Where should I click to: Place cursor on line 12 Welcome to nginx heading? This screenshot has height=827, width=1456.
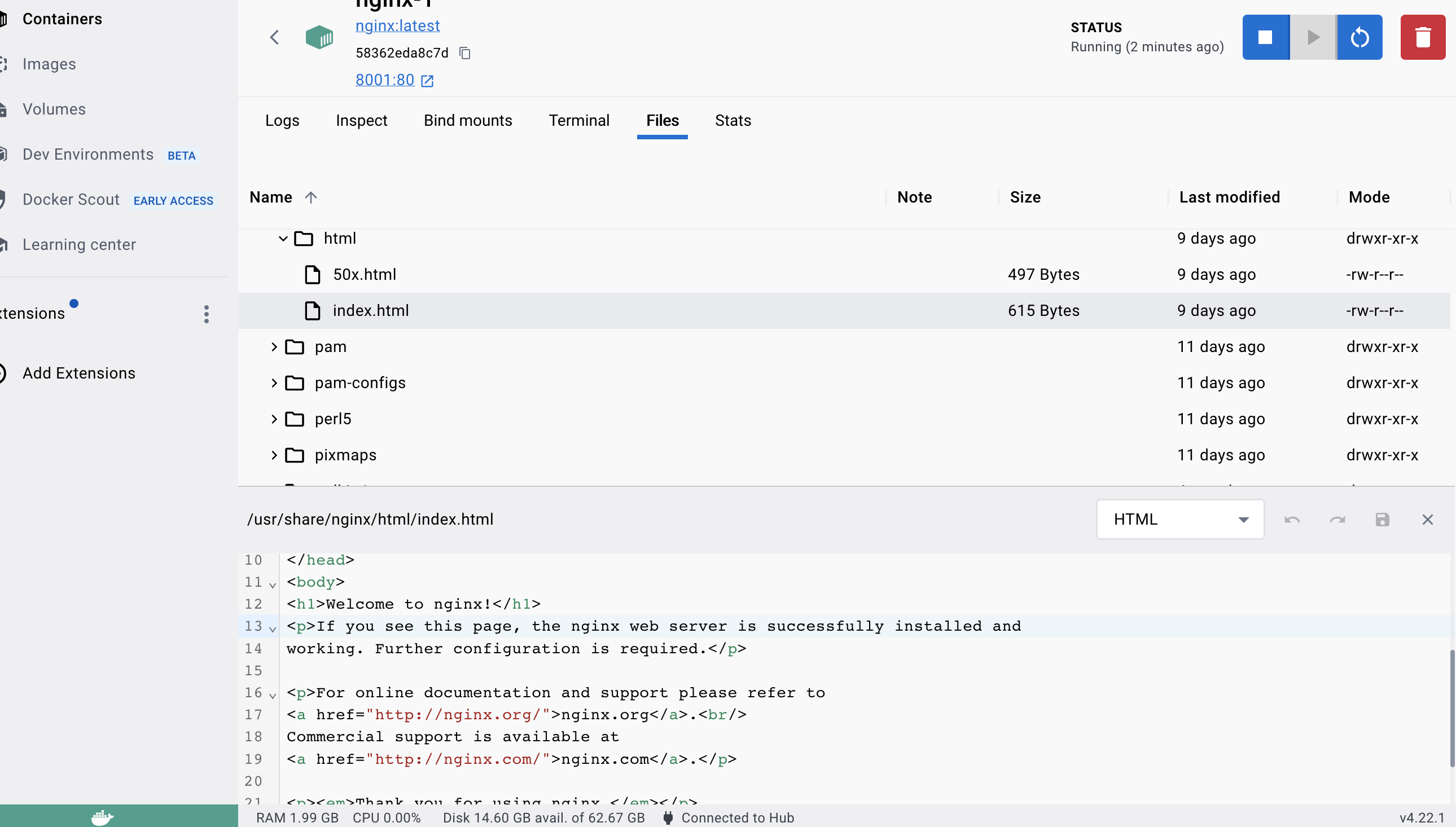pyautogui.click(x=414, y=604)
